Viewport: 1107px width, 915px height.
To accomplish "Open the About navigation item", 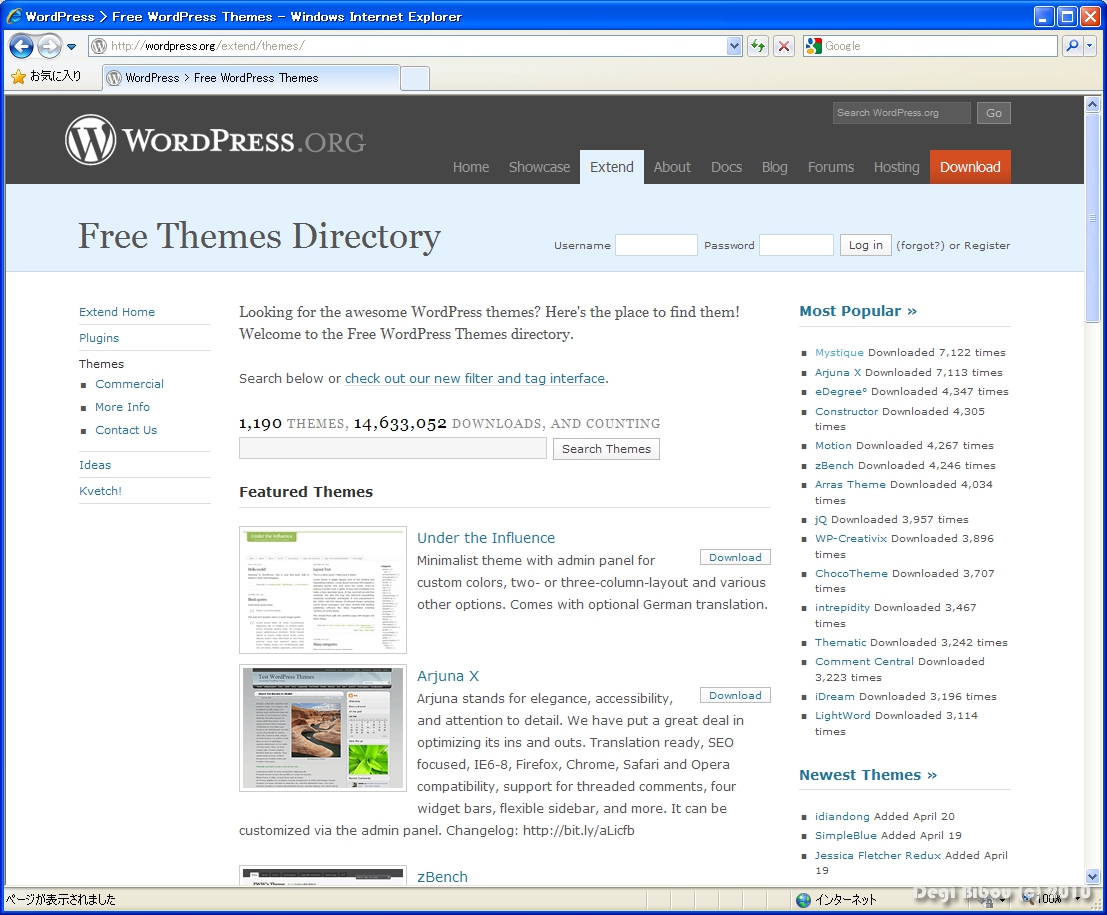I will pos(672,167).
